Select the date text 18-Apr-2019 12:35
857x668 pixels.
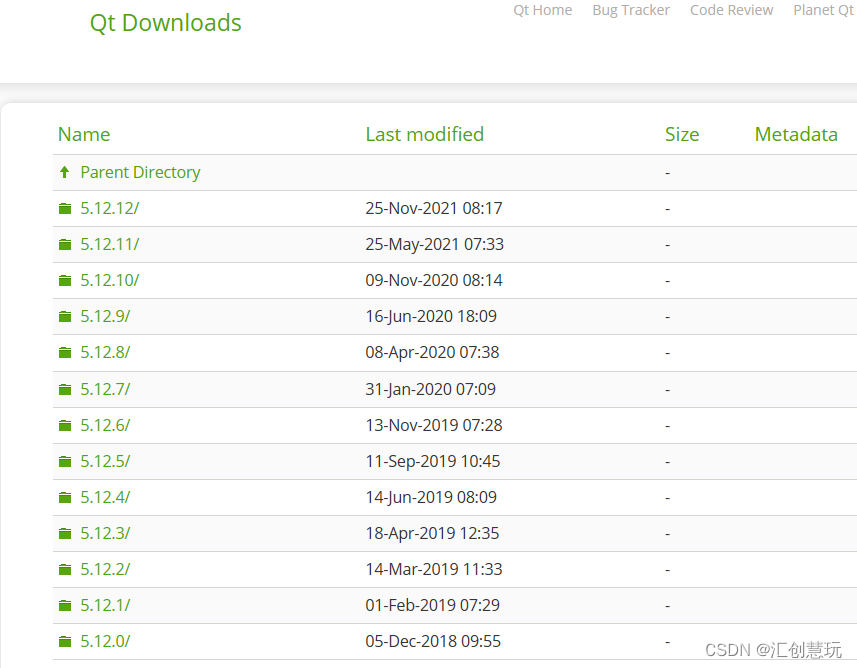(432, 534)
